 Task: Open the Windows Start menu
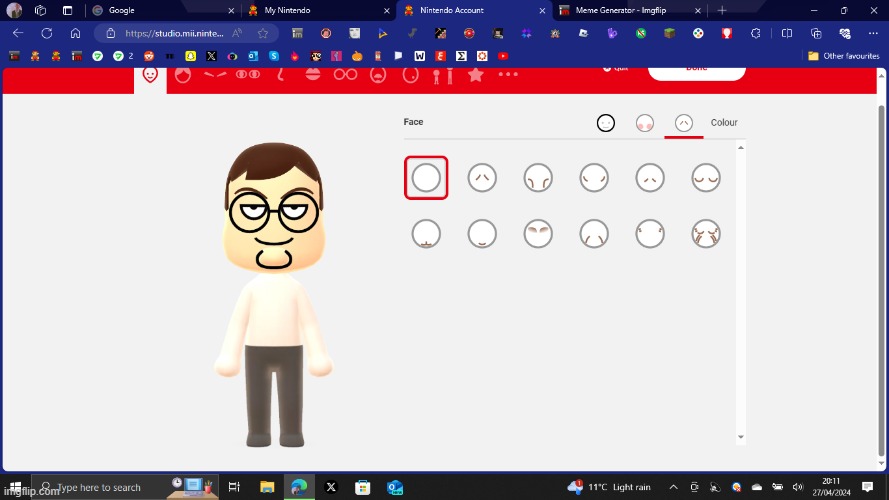tap(15, 487)
